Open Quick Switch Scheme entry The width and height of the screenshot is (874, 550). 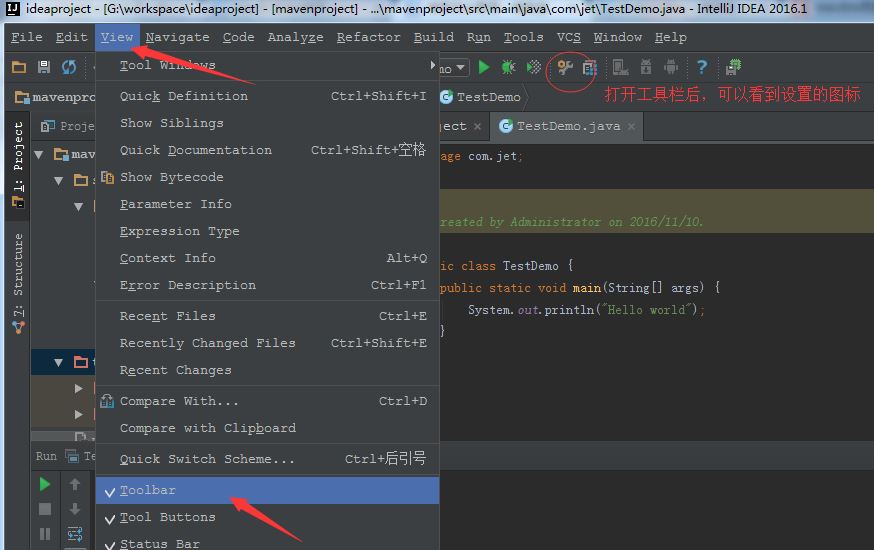(268, 459)
